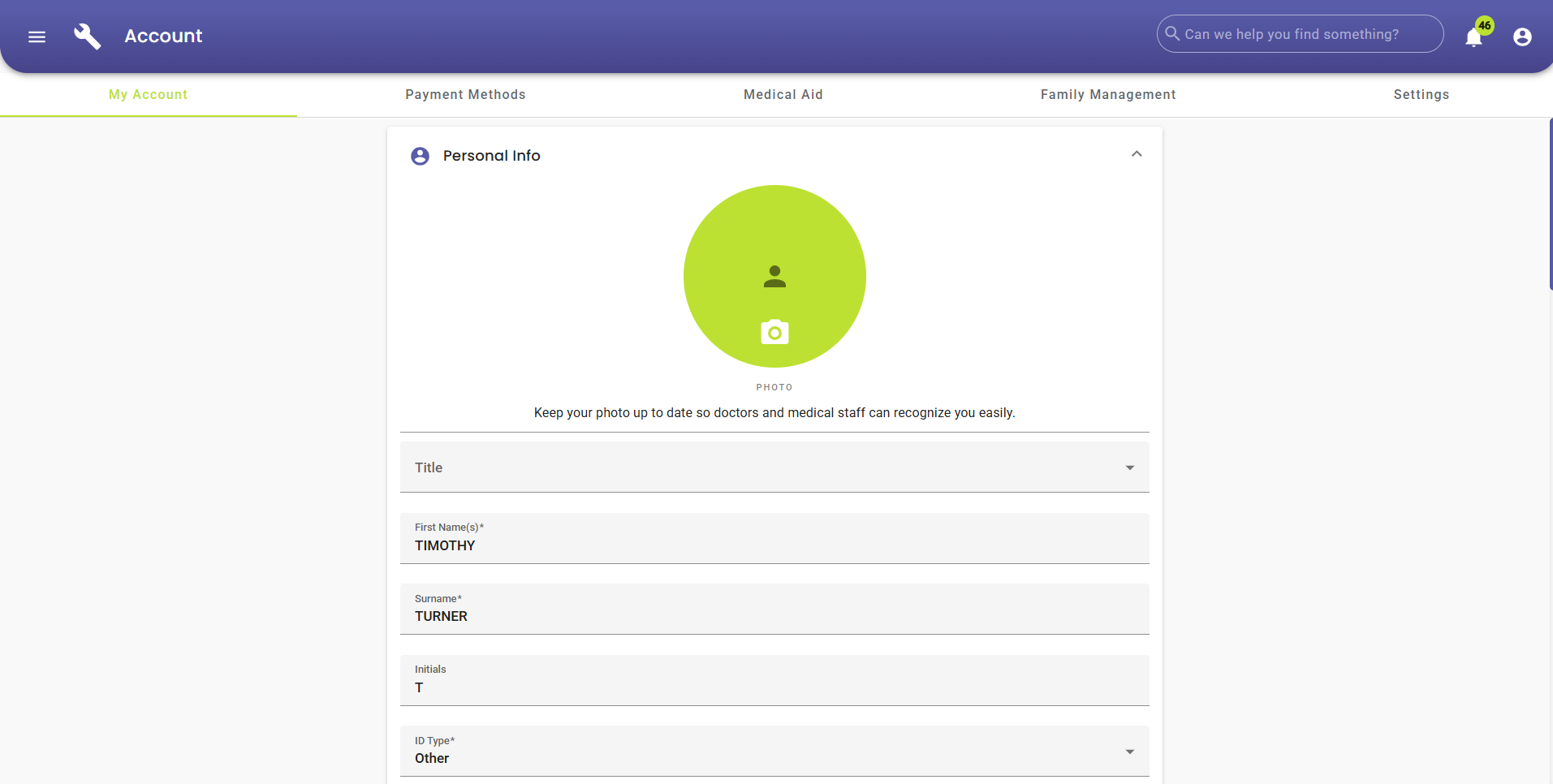Click the Personal Info person icon

(x=420, y=156)
